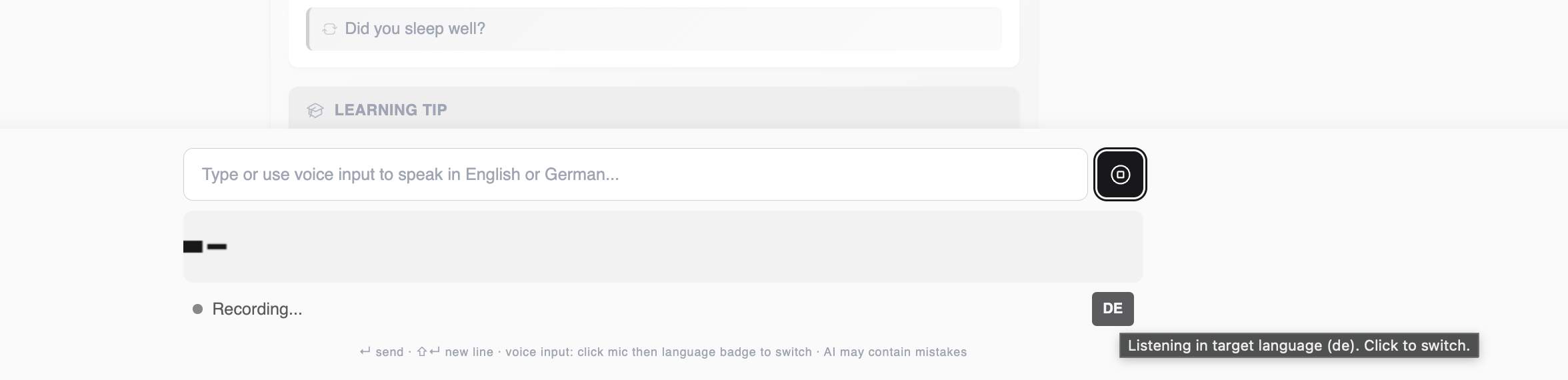Click the "AI may contain mistakes" notice
The height and width of the screenshot is (380, 1568).
[x=895, y=352]
